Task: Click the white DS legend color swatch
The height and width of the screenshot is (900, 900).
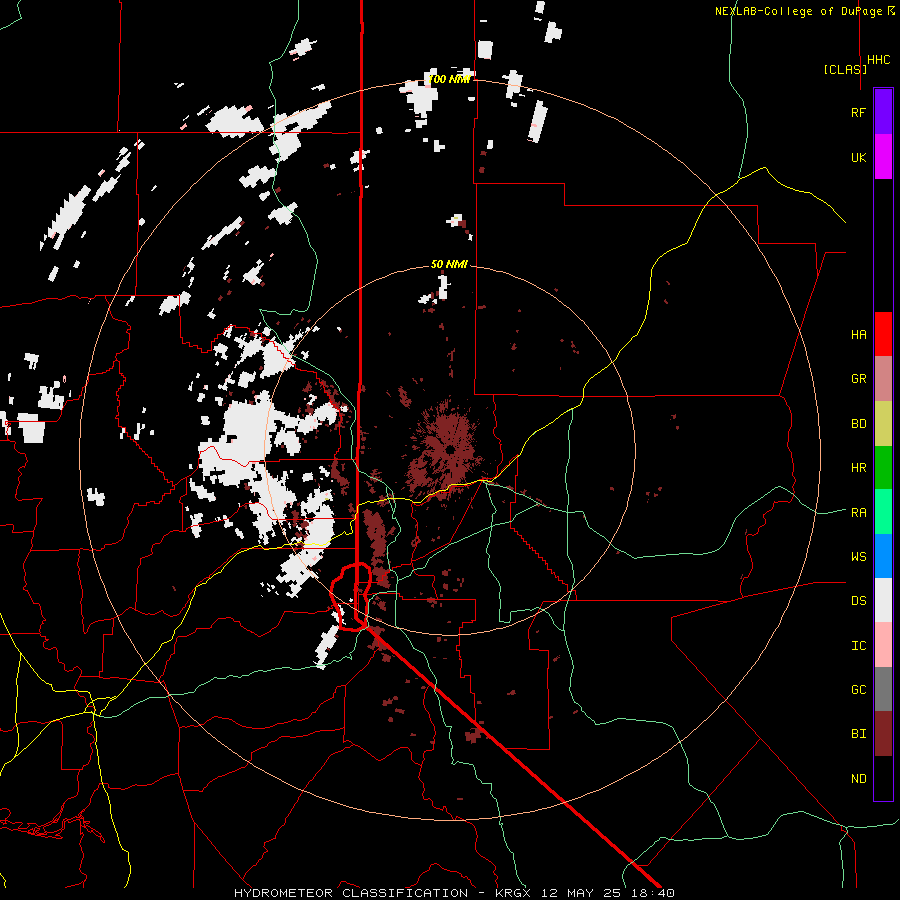Action: [883, 600]
